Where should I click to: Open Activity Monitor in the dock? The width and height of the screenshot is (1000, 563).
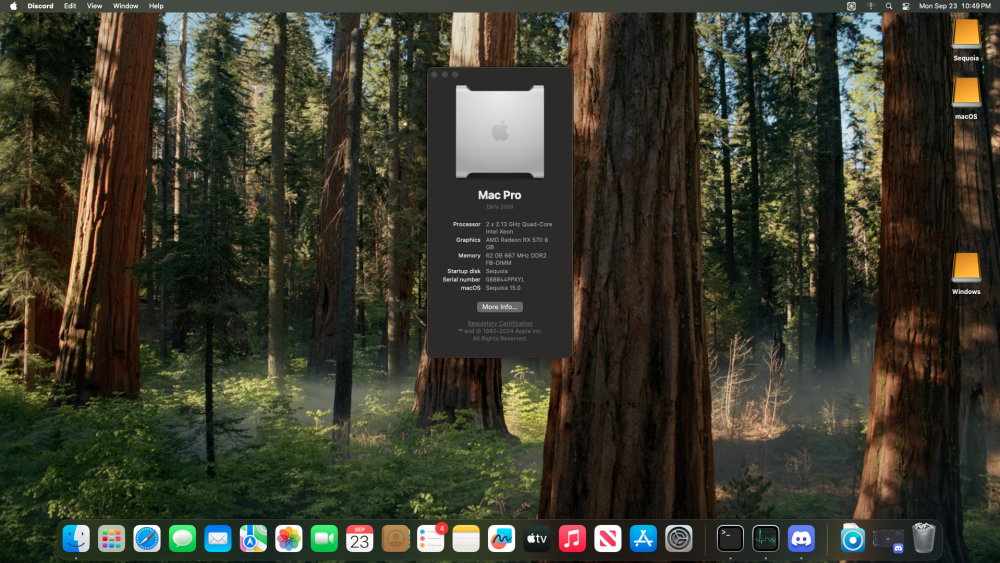(766, 539)
